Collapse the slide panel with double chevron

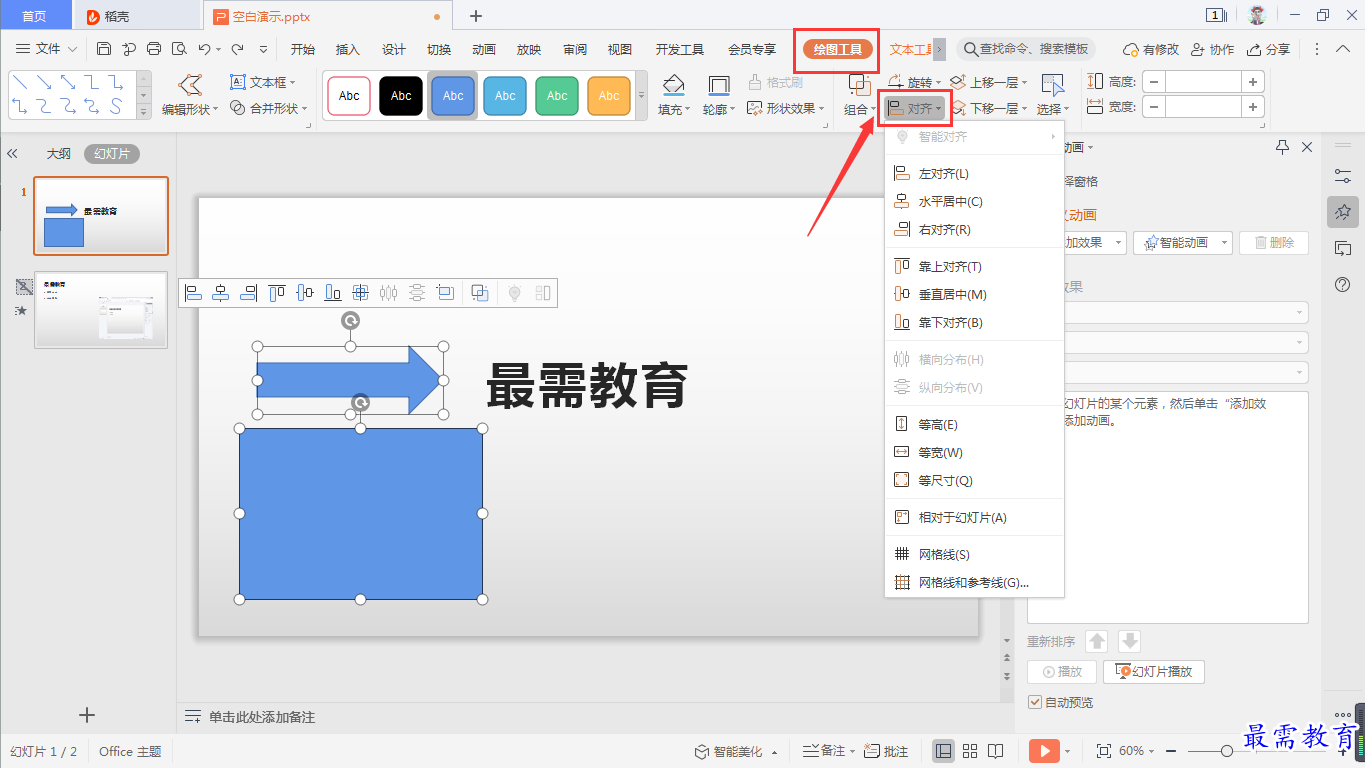point(13,154)
